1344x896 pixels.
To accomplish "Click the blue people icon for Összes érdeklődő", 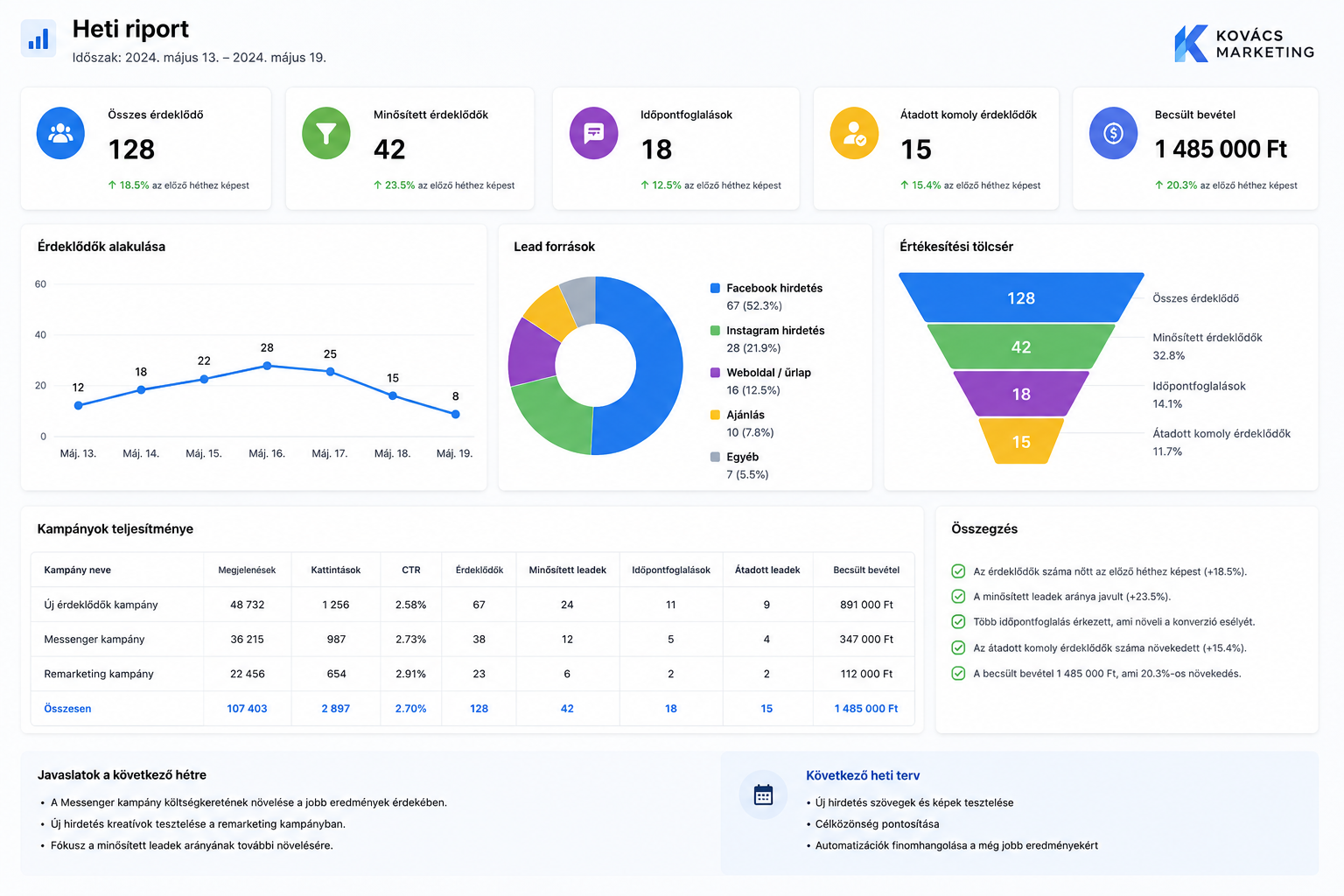I will tap(60, 133).
